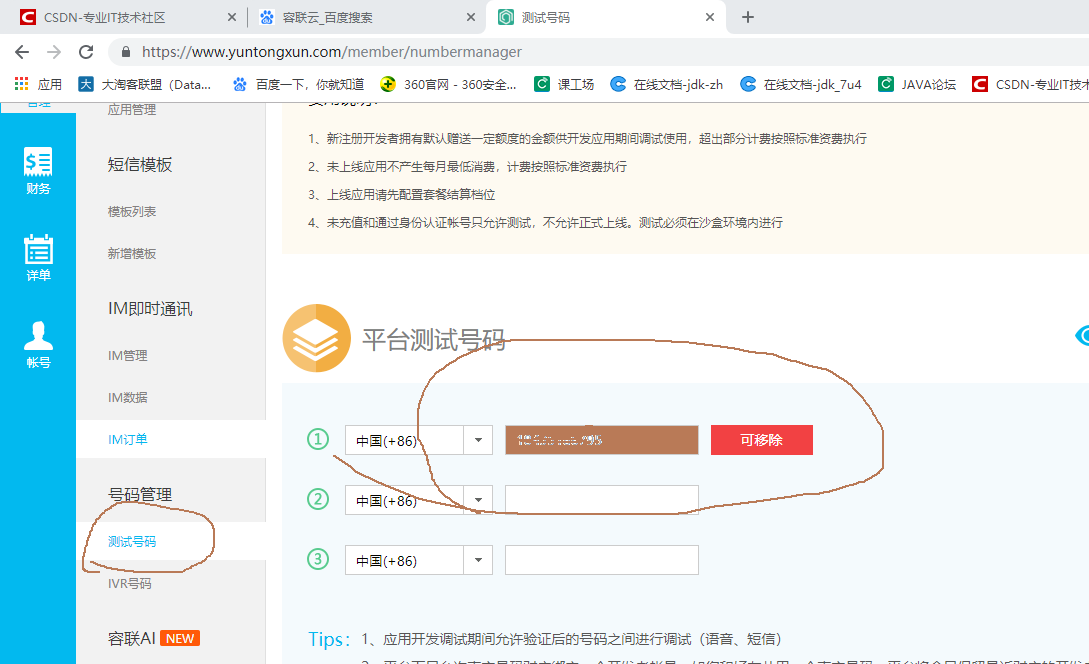Viewport: 1089px width, 664px height.
Task: Click the reload page icon
Action: [x=86, y=51]
